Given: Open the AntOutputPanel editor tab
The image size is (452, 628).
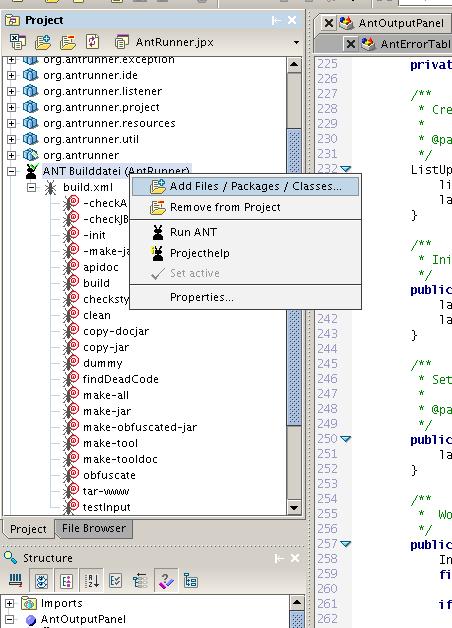Looking at the screenshot, I should (401, 23).
